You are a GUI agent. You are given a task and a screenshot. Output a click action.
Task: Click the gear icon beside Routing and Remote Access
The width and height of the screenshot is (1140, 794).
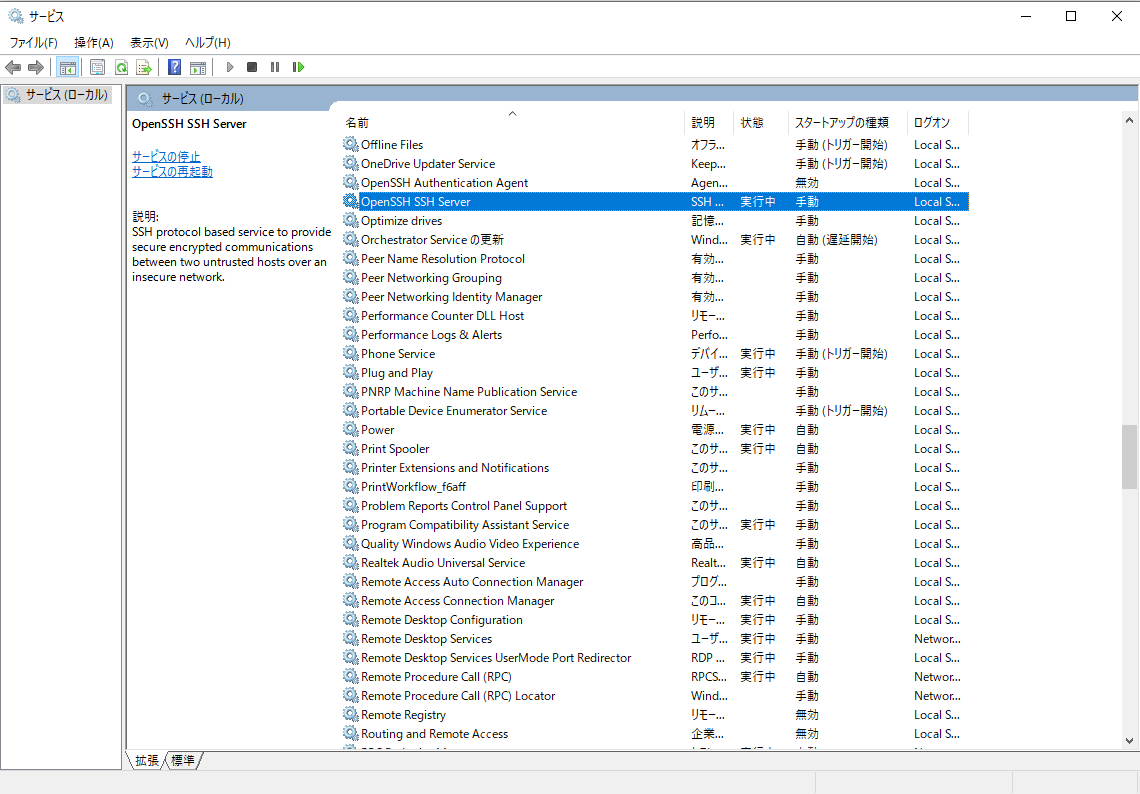click(x=350, y=733)
